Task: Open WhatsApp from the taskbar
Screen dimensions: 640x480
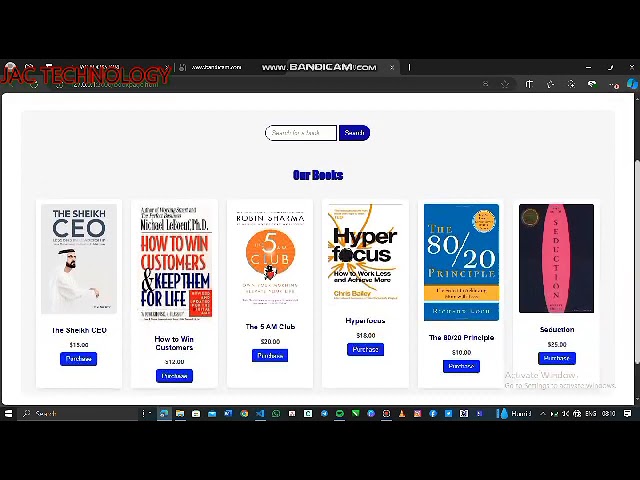Action: tap(276, 413)
